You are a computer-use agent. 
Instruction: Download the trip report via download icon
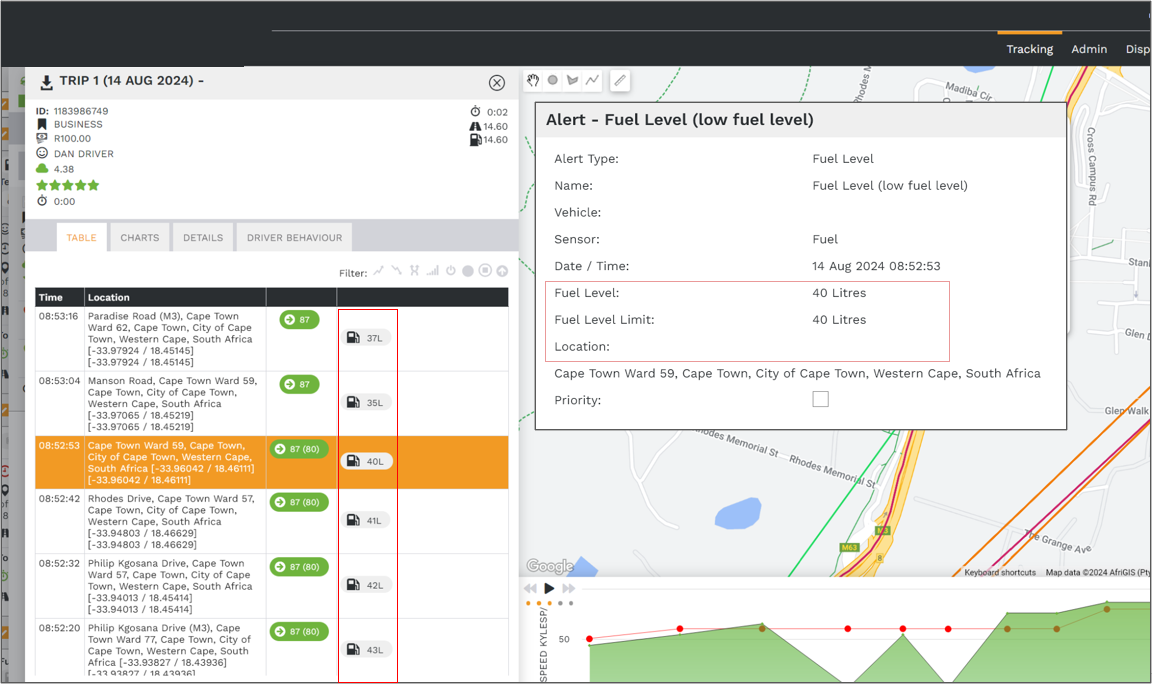46,83
